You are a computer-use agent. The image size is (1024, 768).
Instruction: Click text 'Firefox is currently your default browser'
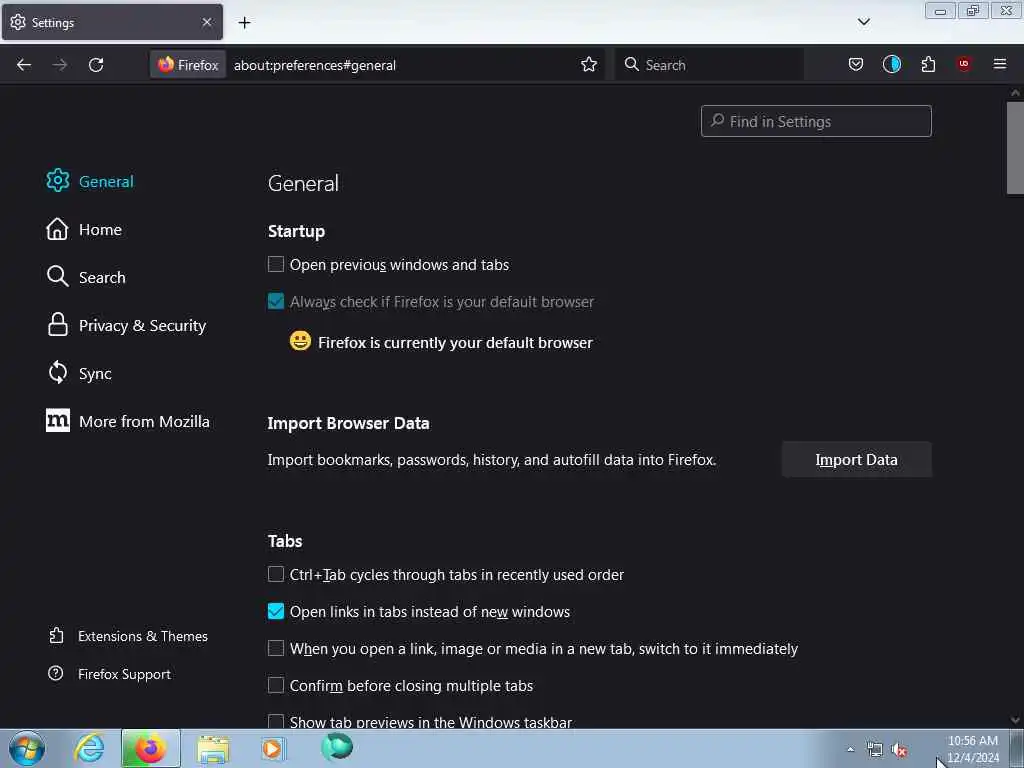[455, 343]
